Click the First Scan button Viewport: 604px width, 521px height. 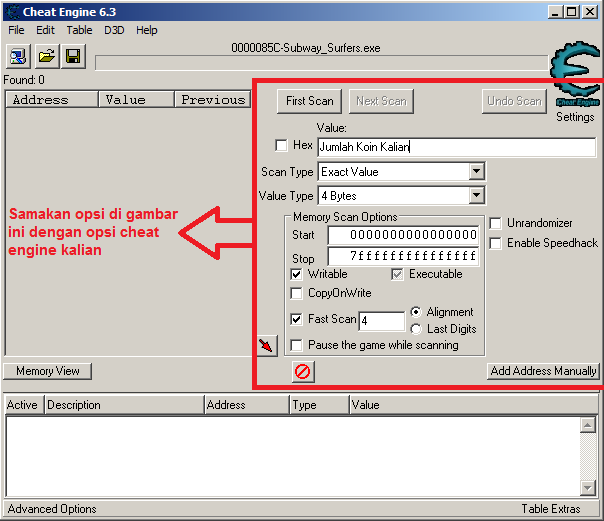point(309,101)
